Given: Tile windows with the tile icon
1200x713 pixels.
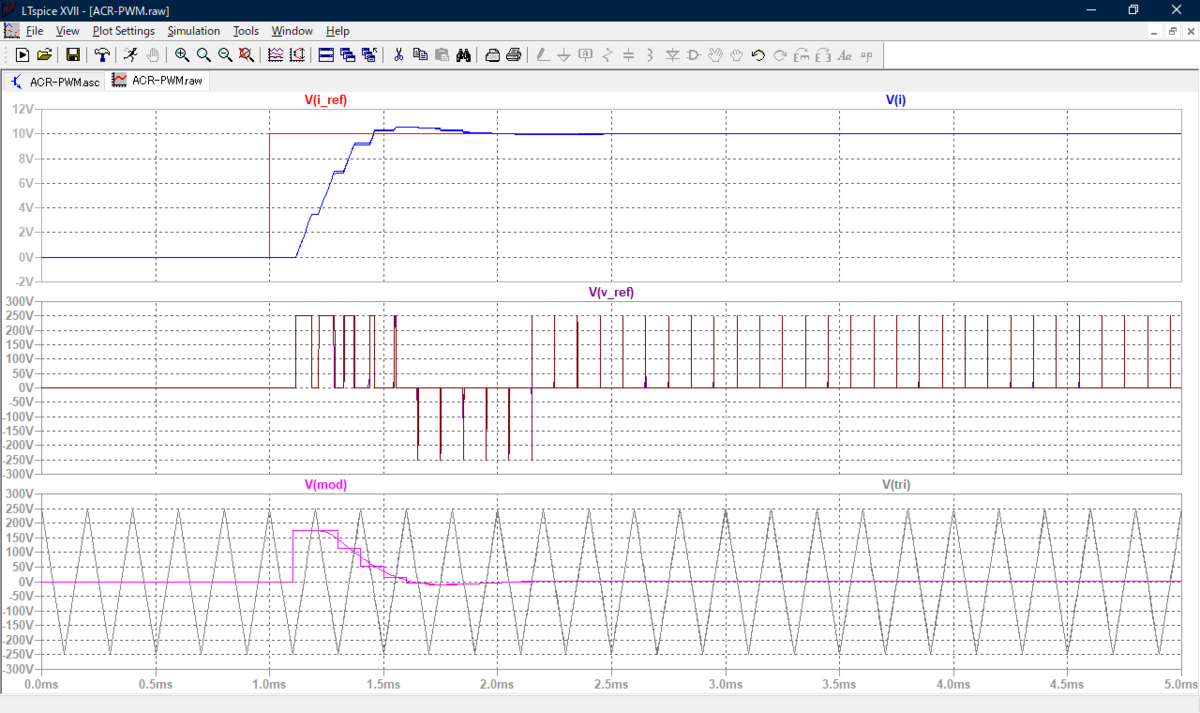Looking at the screenshot, I should (326, 55).
